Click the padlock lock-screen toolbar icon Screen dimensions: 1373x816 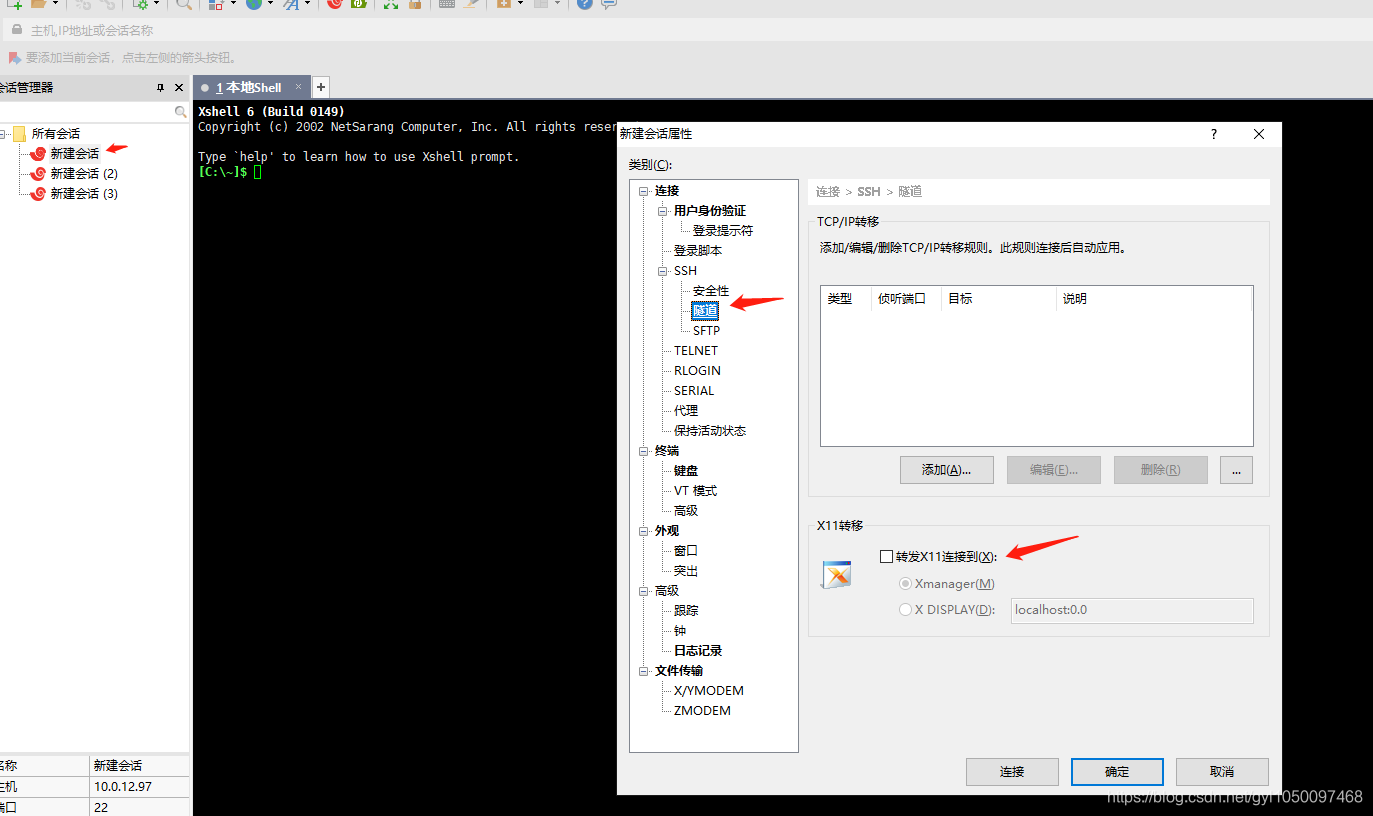(415, 4)
